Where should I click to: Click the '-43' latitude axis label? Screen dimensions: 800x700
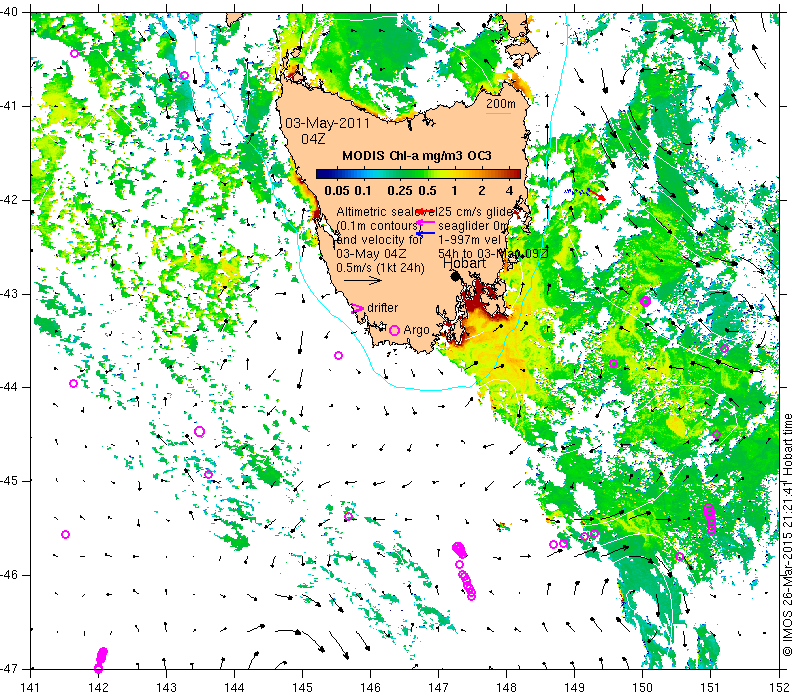(x=9, y=294)
